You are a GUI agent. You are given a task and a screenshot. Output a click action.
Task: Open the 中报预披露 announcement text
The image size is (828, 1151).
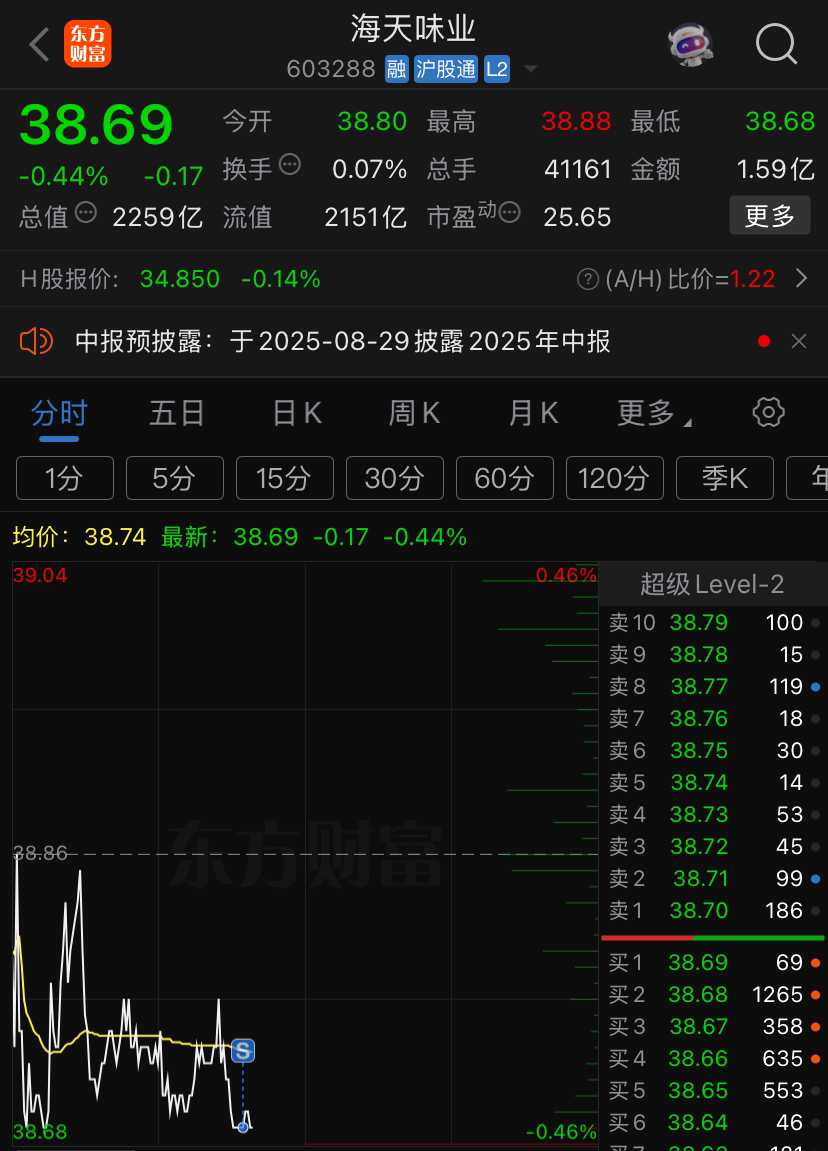343,341
